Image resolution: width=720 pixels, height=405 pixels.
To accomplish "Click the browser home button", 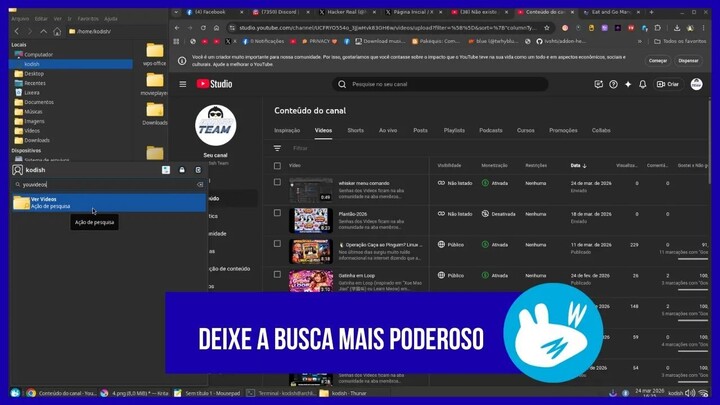I will [216, 28].
